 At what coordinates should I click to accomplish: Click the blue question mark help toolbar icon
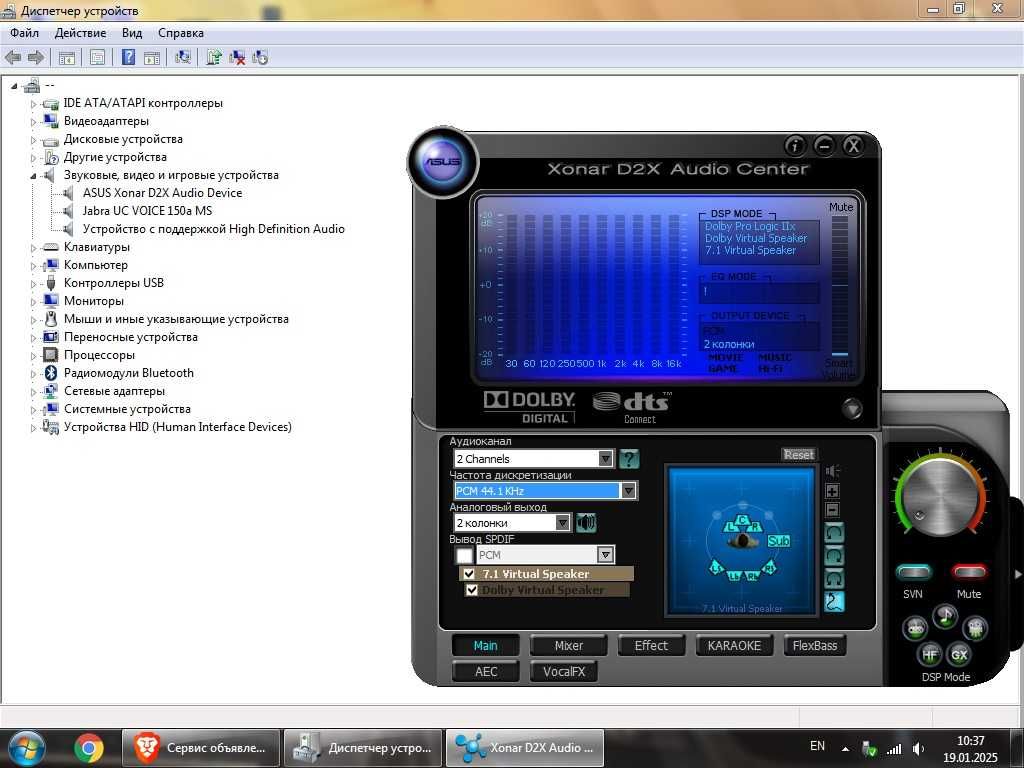pyautogui.click(x=129, y=57)
